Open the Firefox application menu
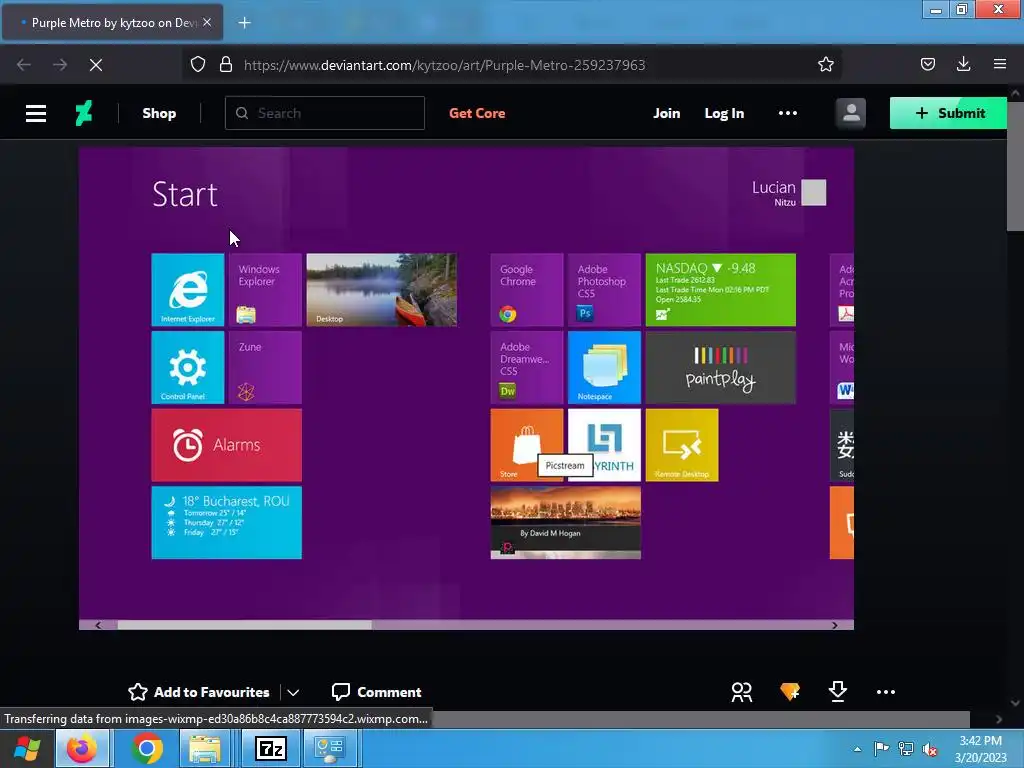 pyautogui.click(x=1000, y=64)
